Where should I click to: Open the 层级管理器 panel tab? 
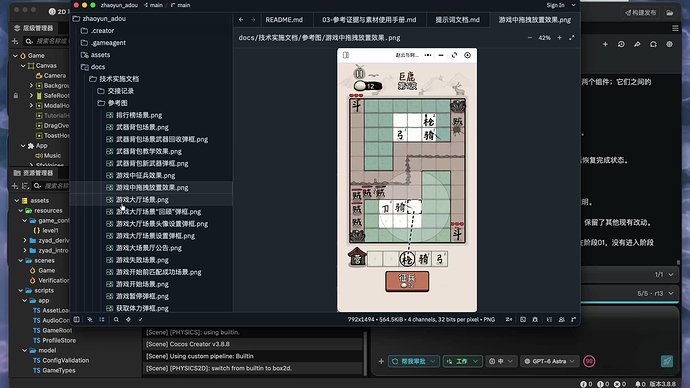tap(33, 28)
